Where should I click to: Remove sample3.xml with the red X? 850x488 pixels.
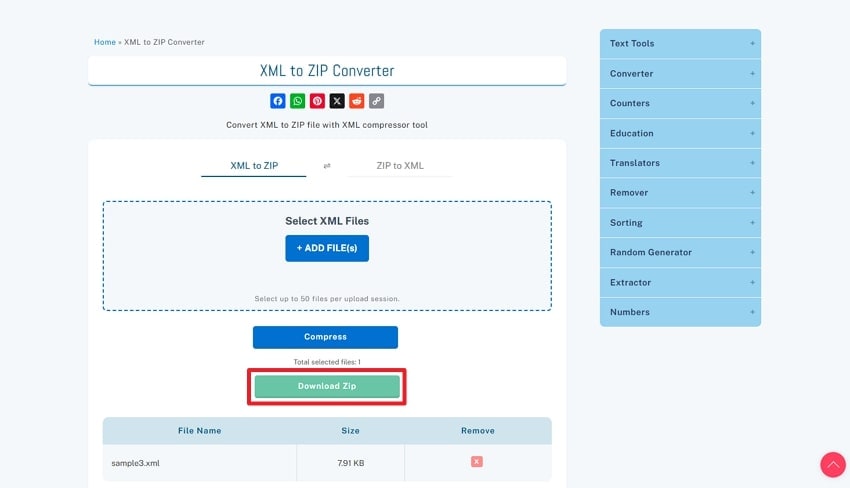coord(476,461)
